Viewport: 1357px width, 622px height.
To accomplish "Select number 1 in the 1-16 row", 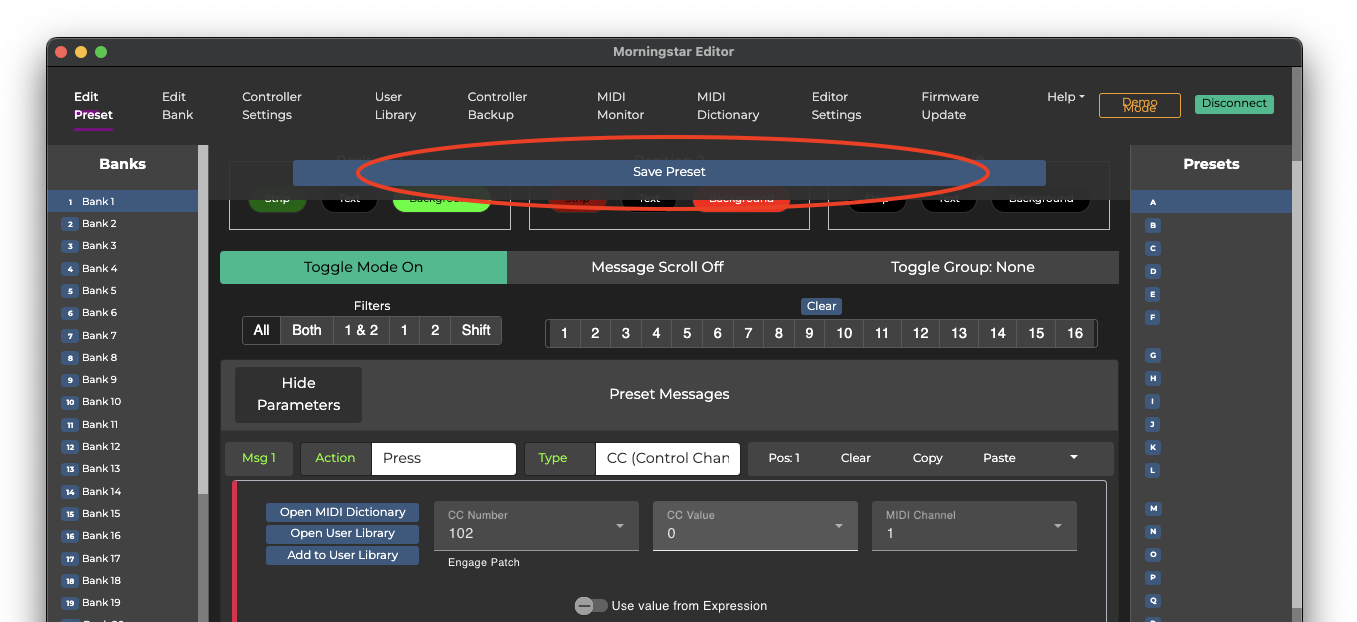I will coord(564,333).
